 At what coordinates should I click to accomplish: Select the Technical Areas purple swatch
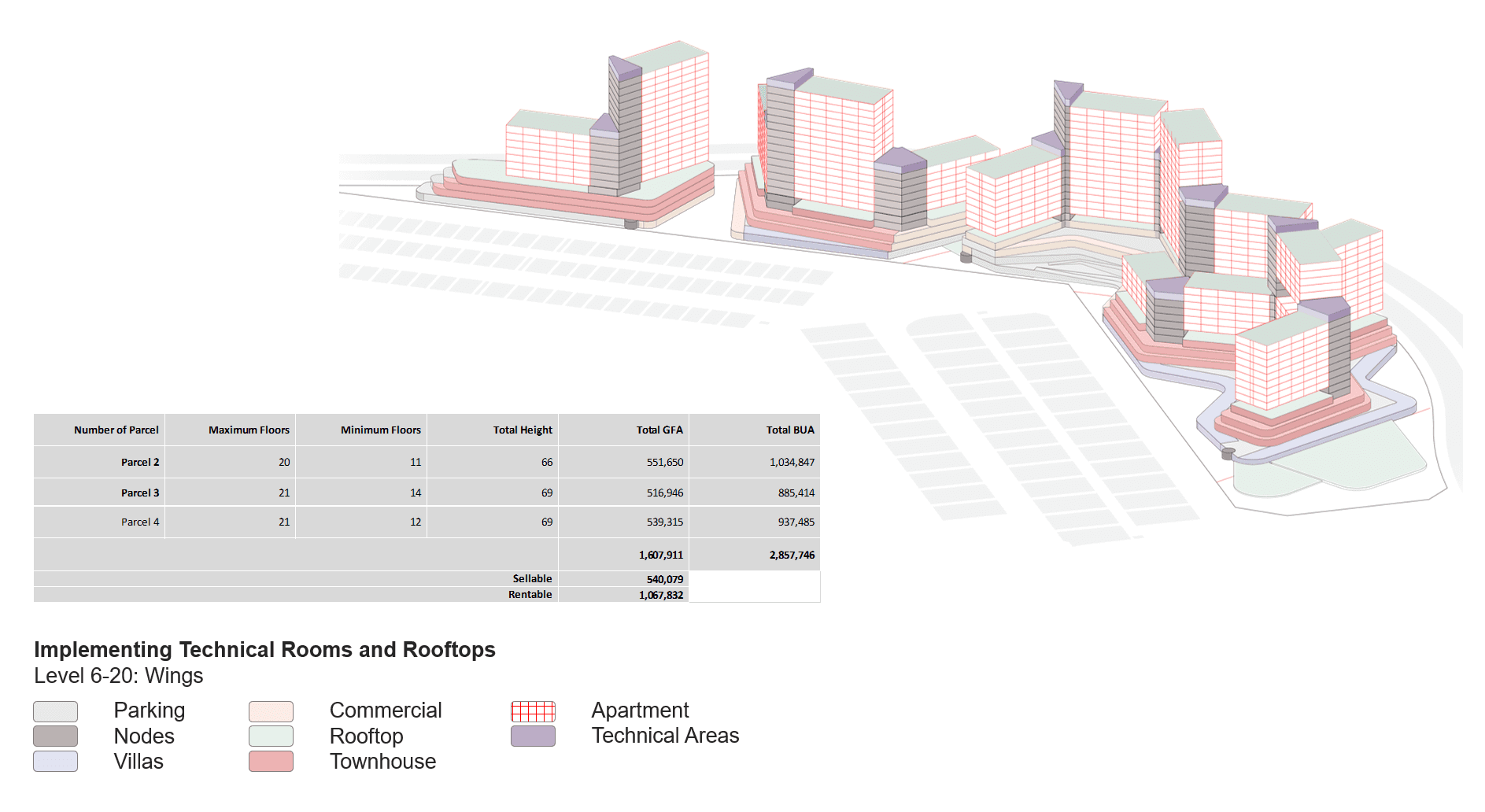coord(533,736)
